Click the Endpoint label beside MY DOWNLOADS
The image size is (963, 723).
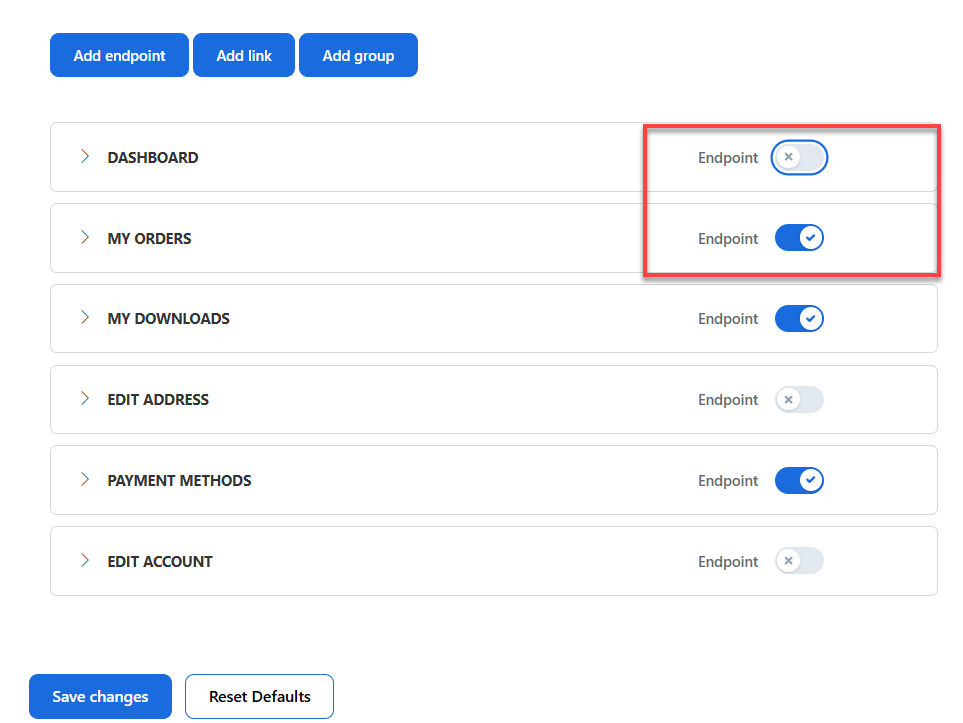728,318
